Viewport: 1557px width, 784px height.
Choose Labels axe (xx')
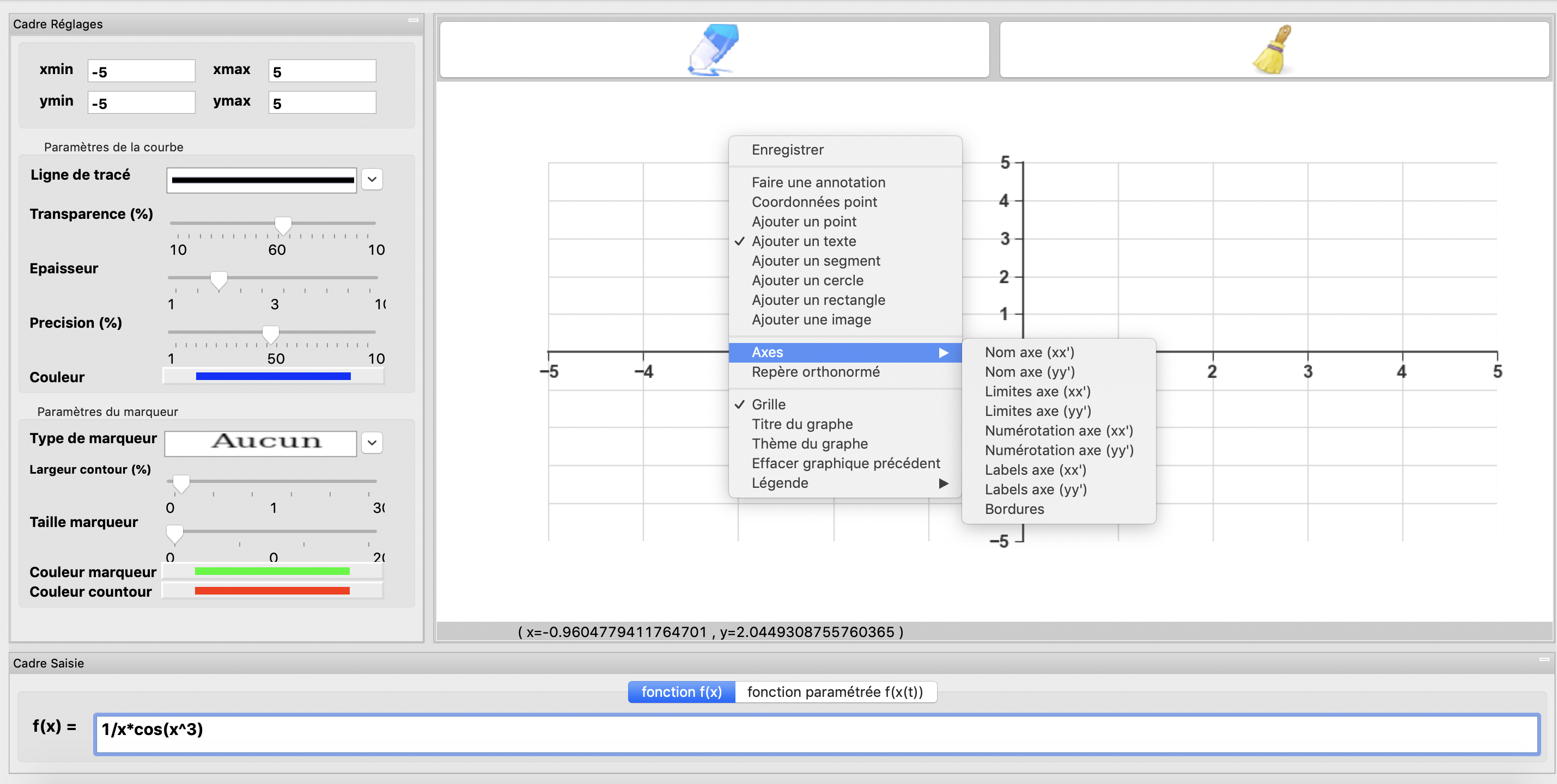pyautogui.click(x=1059, y=470)
